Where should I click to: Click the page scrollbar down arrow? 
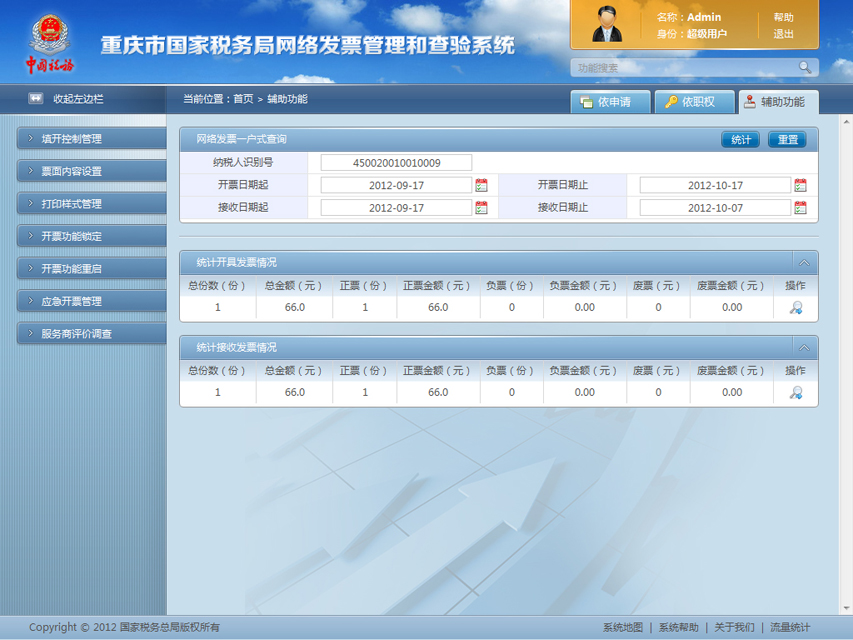(x=846, y=608)
